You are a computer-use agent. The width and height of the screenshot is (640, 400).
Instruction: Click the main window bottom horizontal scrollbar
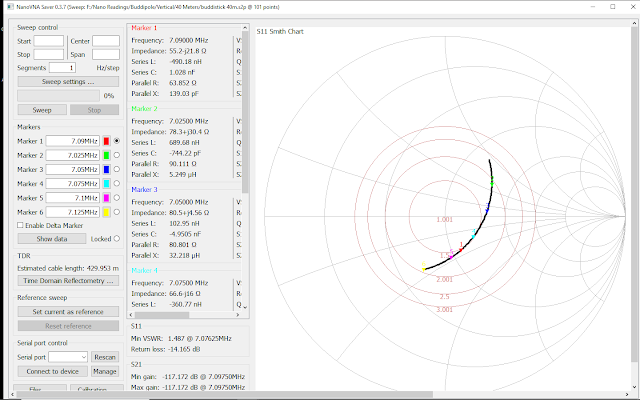pyautogui.click(x=224, y=395)
